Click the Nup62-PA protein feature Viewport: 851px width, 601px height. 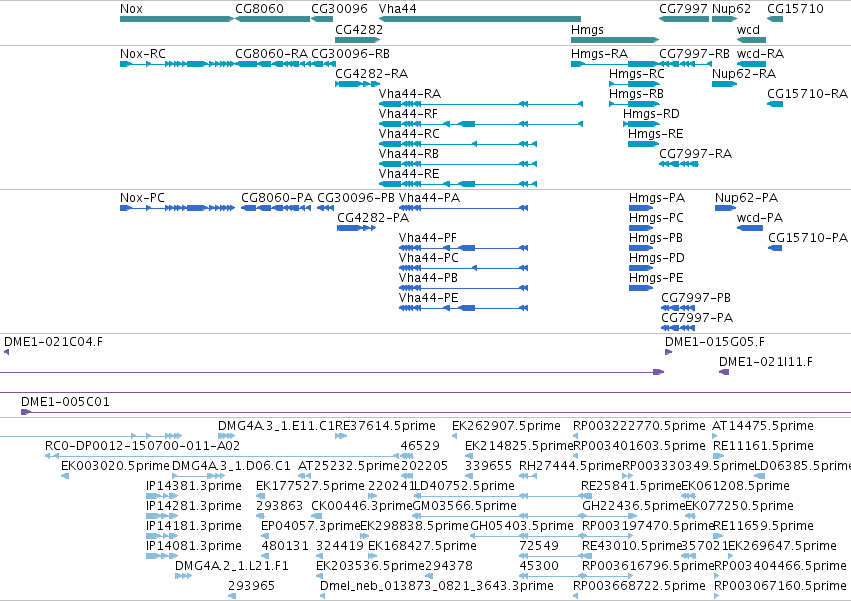pos(726,208)
